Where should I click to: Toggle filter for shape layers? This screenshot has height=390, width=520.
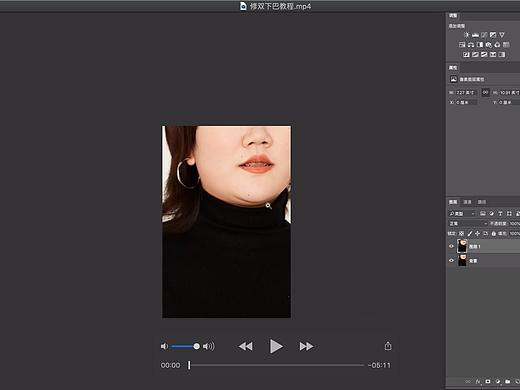point(509,213)
